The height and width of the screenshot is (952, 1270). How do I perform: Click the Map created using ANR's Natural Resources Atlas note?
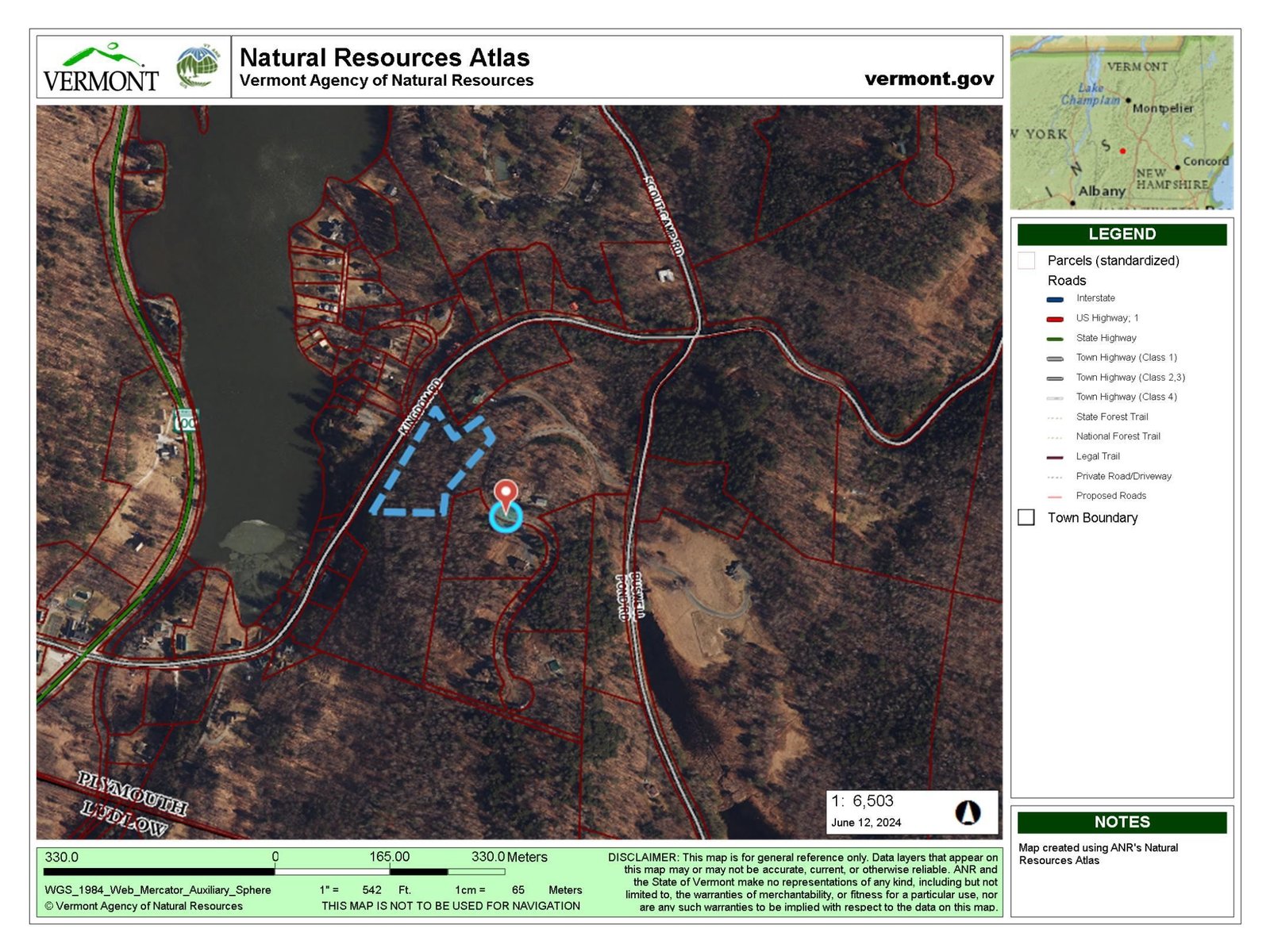(1099, 854)
